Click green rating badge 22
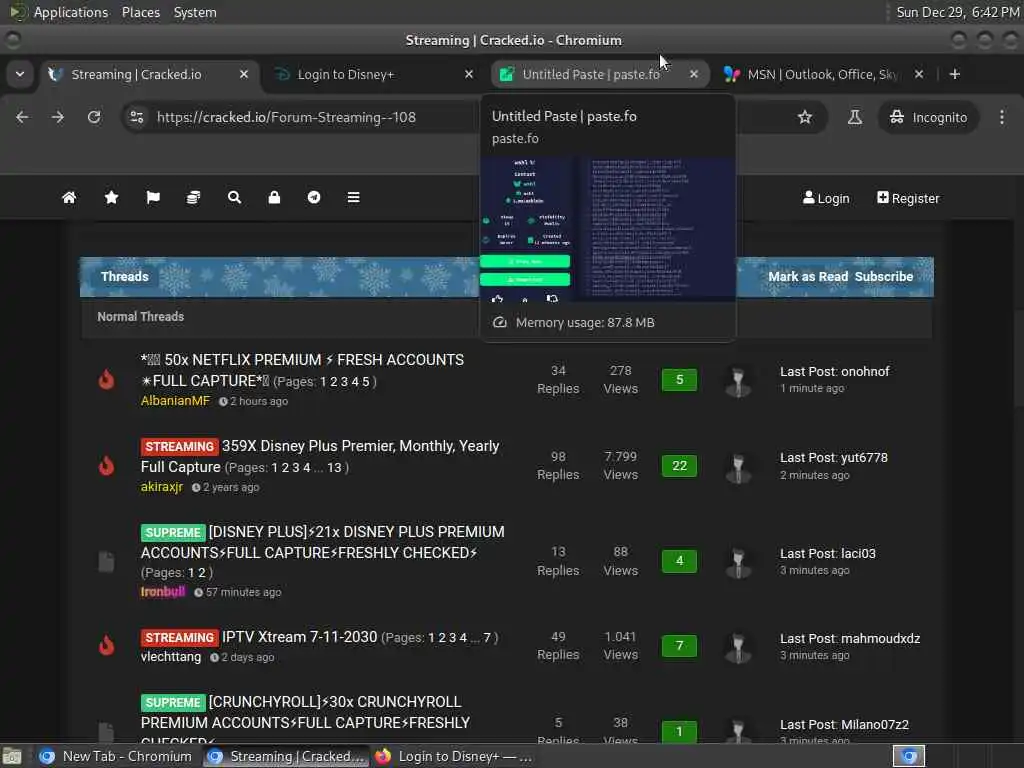Viewport: 1024px width, 768px height. (x=679, y=466)
